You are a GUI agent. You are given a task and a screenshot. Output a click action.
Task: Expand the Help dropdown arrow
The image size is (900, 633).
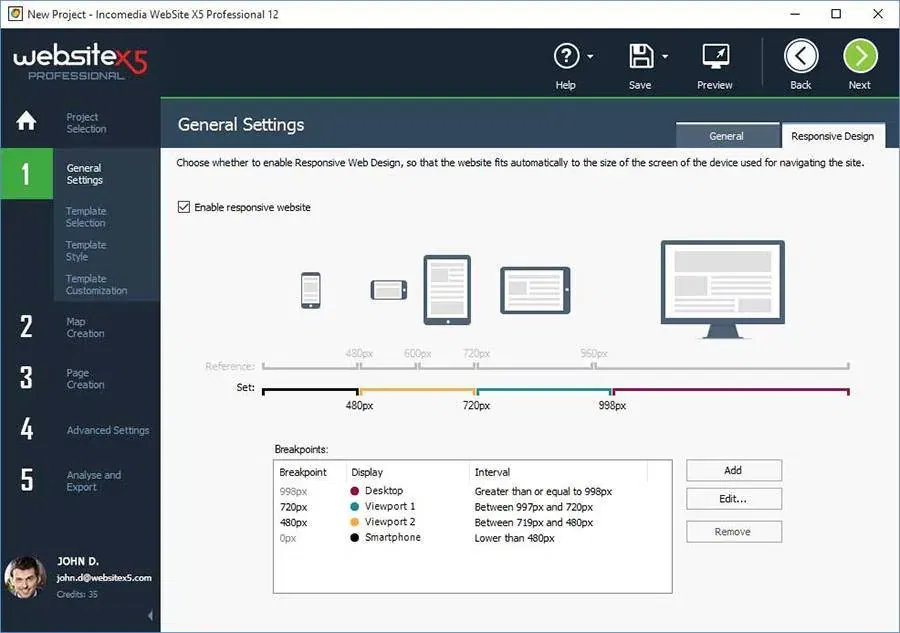click(x=591, y=57)
